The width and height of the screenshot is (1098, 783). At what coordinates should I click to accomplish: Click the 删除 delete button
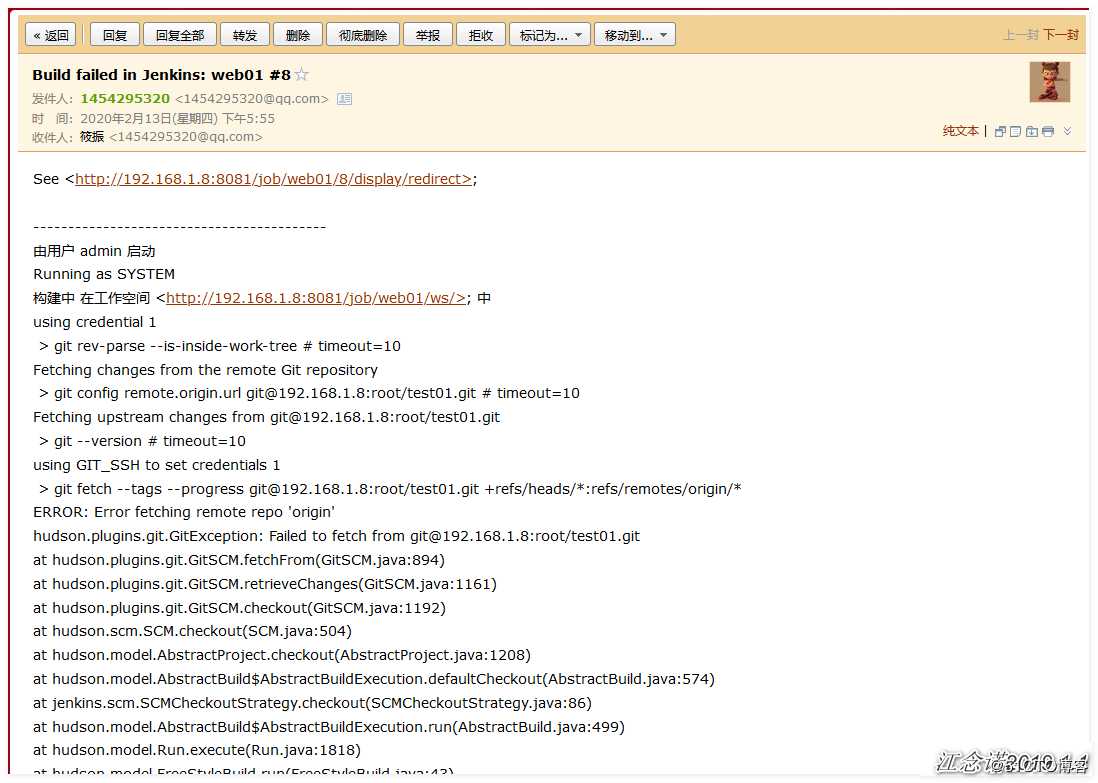(x=298, y=35)
